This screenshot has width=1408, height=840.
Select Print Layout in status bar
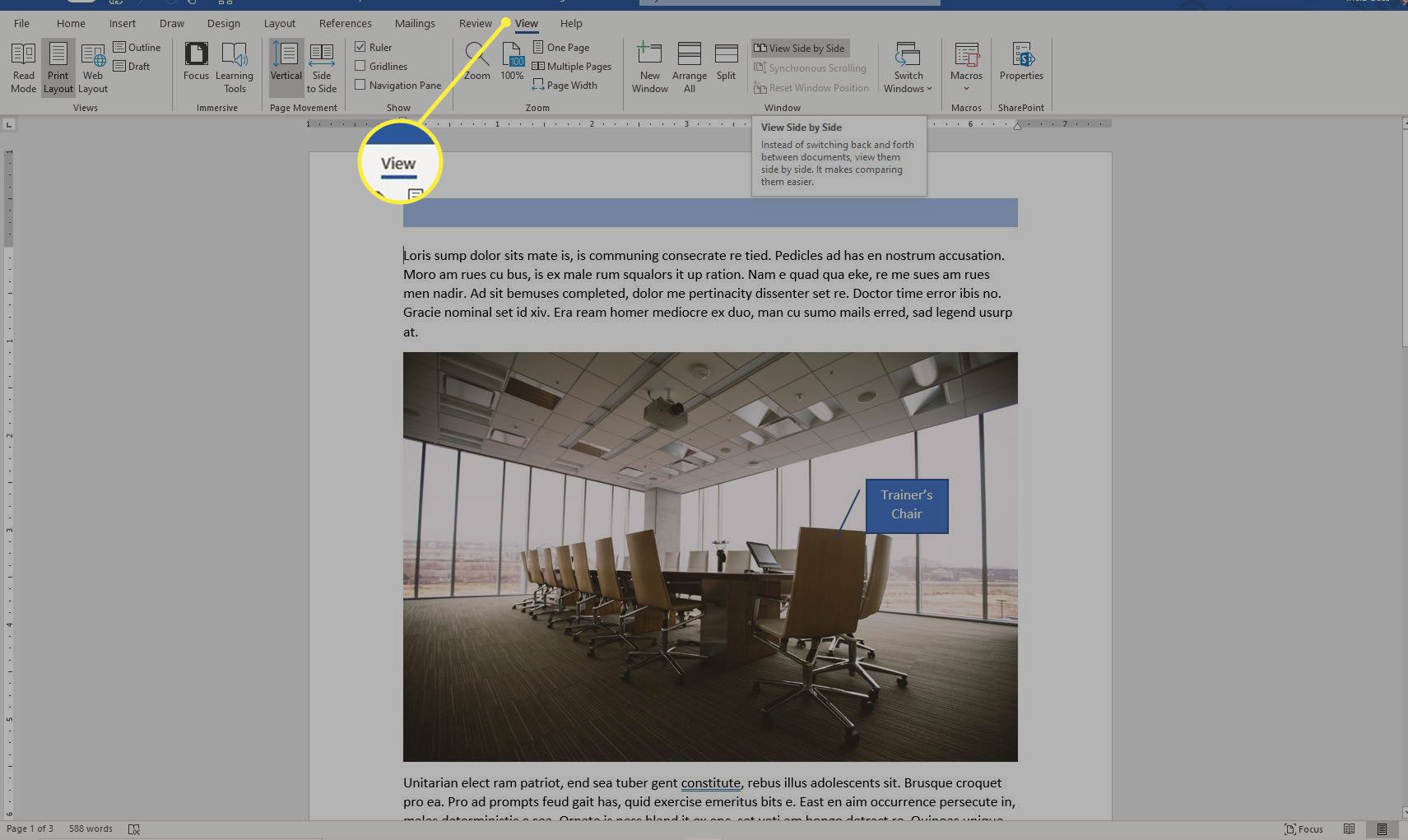coord(1382,828)
